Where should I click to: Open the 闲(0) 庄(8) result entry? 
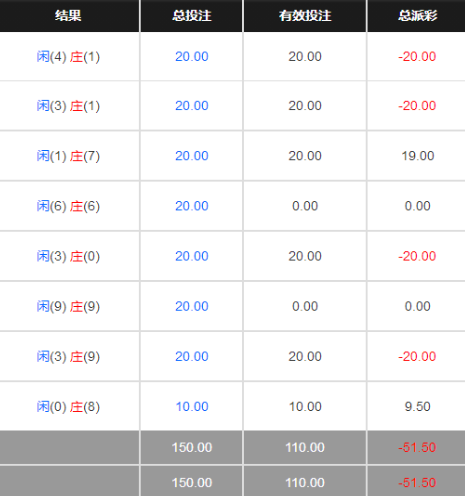click(x=68, y=406)
